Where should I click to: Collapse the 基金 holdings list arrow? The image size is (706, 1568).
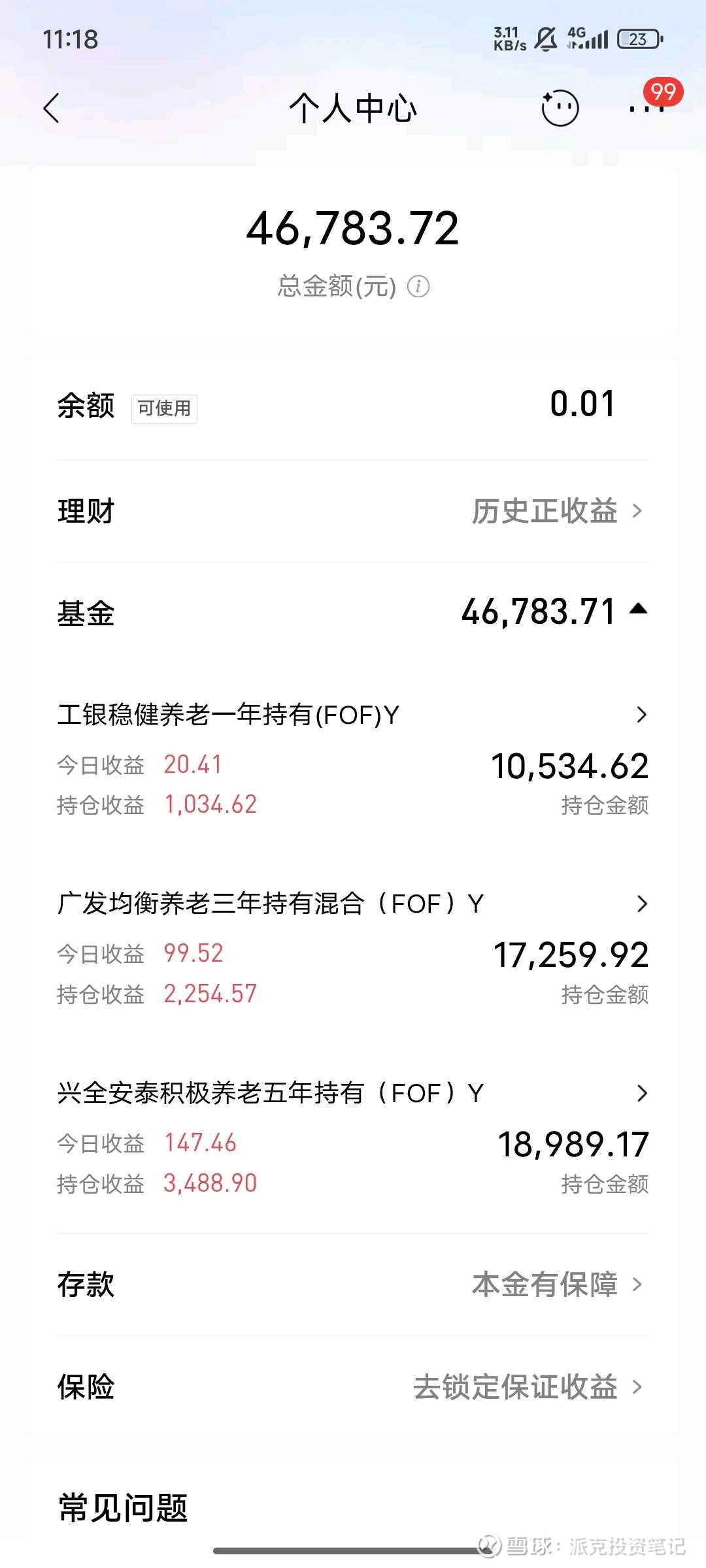coord(638,610)
